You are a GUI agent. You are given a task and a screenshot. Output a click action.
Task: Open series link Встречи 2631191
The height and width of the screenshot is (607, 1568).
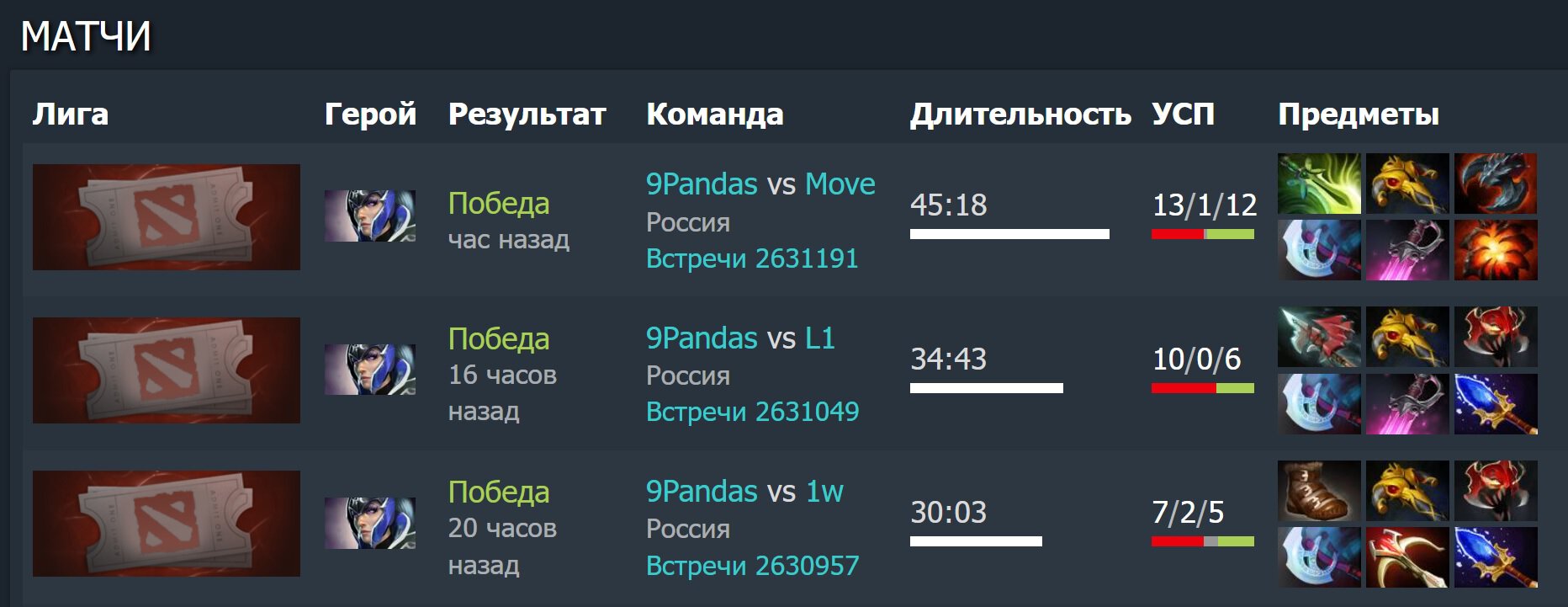(752, 258)
